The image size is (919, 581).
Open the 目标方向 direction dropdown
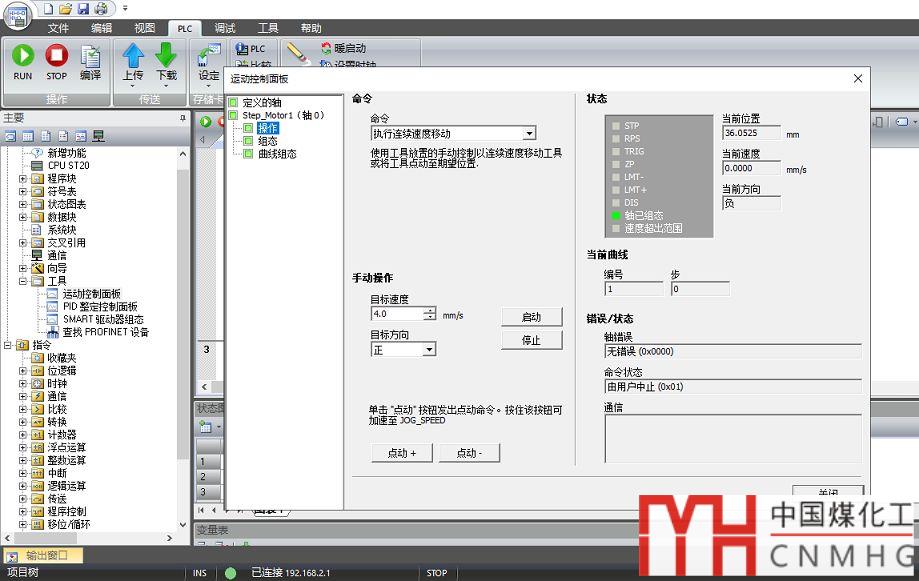(429, 349)
